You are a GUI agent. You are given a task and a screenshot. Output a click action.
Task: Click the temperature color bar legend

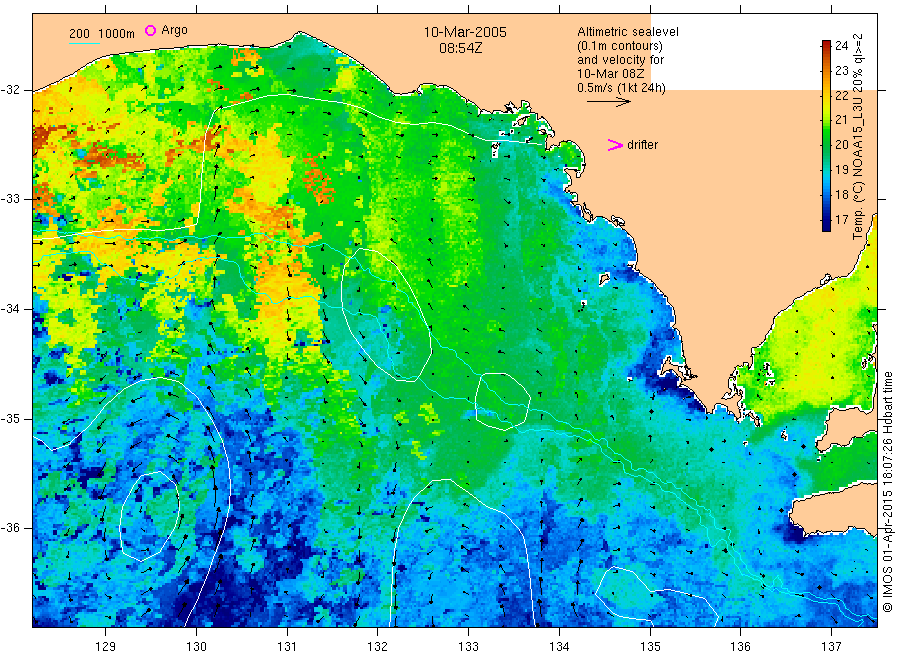point(826,136)
